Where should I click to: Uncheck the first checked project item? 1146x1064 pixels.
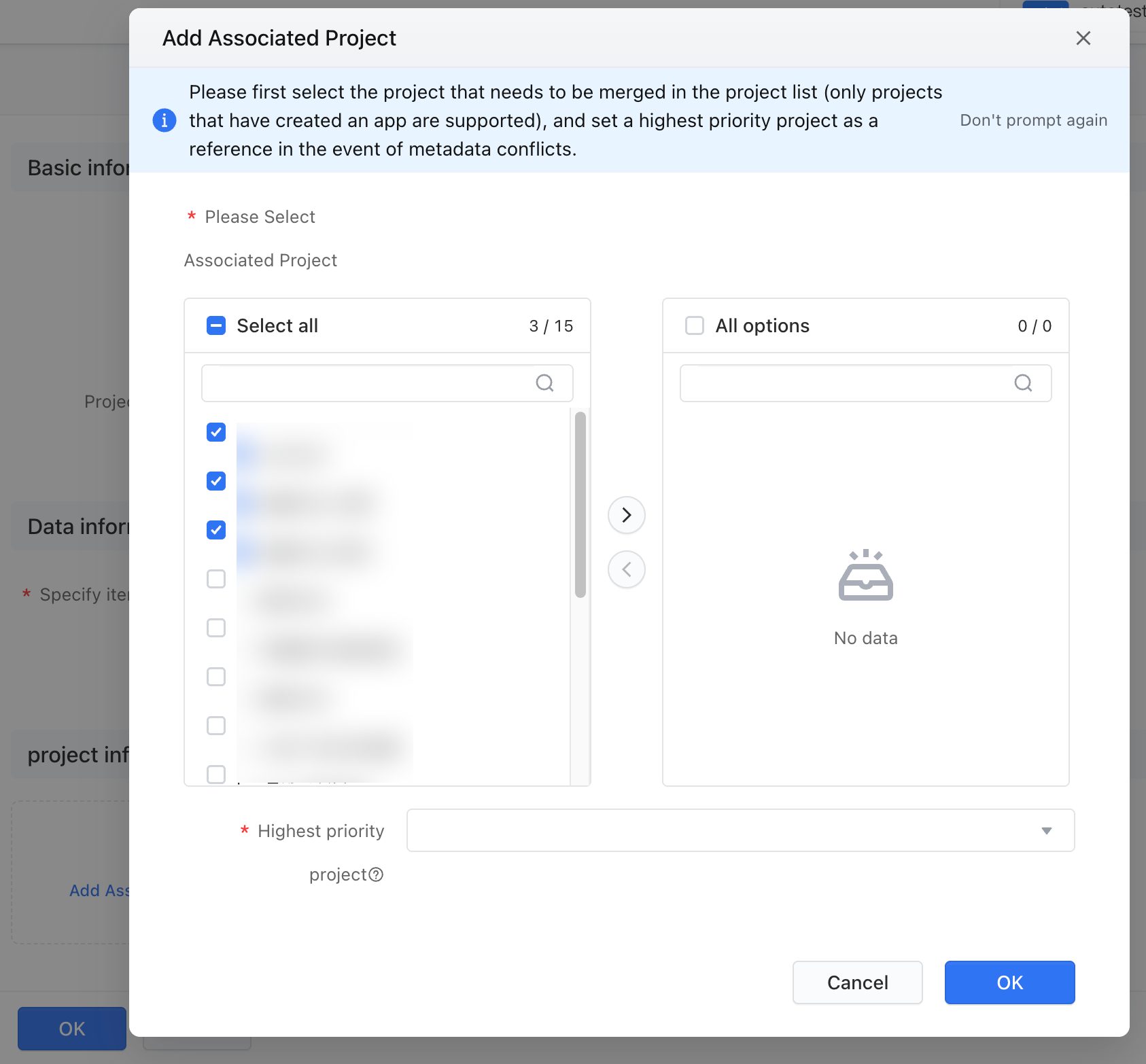pyautogui.click(x=216, y=432)
